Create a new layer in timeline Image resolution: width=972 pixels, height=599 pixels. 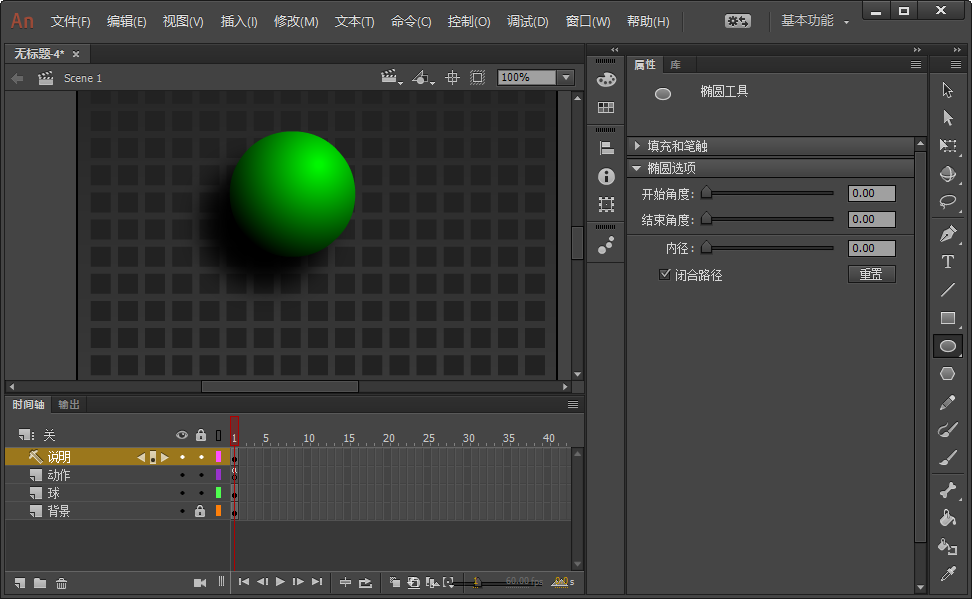coord(20,583)
